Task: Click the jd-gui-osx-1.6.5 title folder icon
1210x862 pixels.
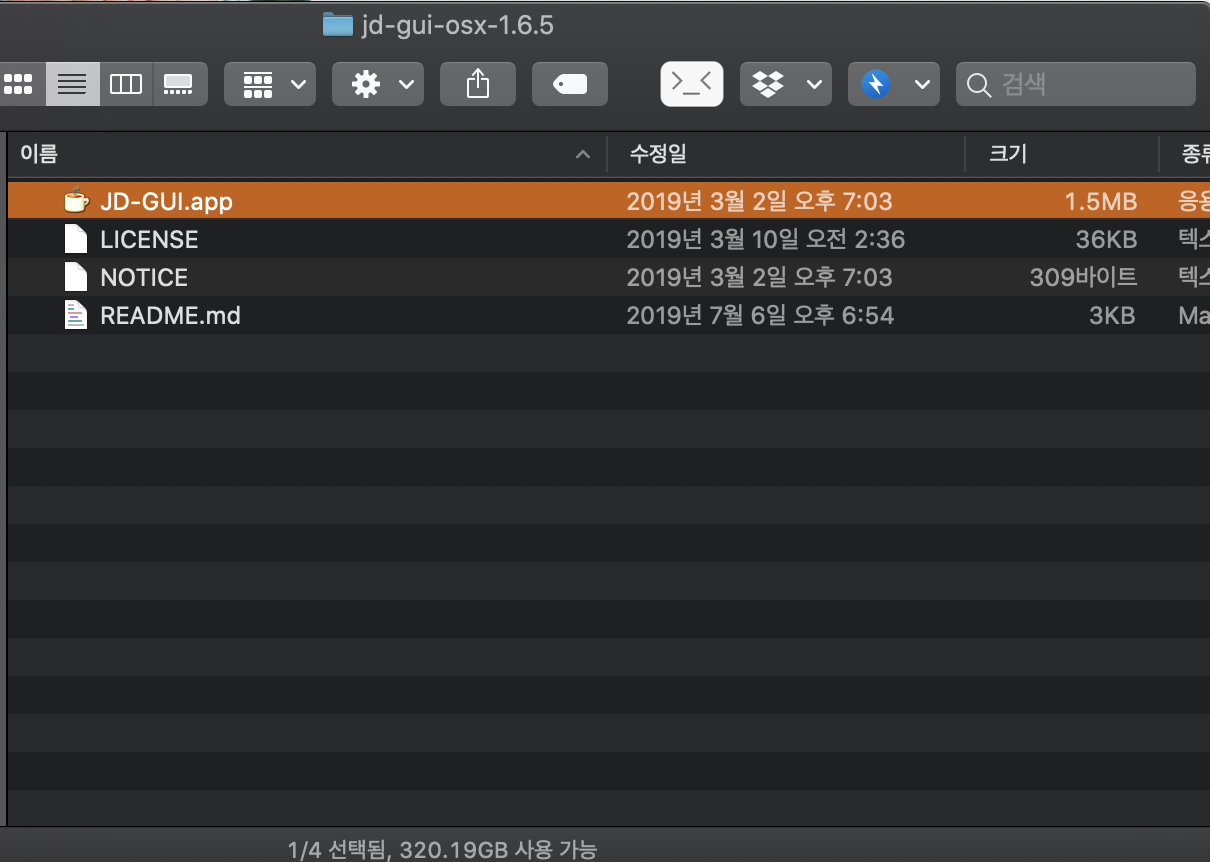Action: pos(338,24)
